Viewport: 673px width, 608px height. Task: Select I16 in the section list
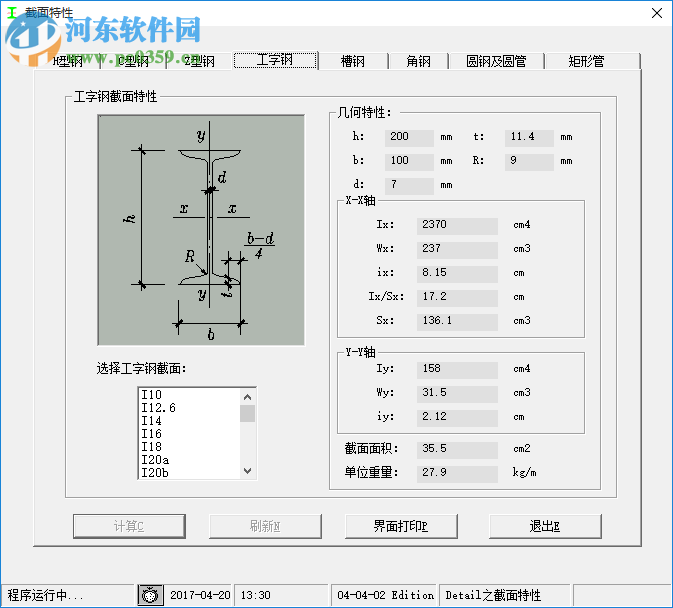click(190, 434)
